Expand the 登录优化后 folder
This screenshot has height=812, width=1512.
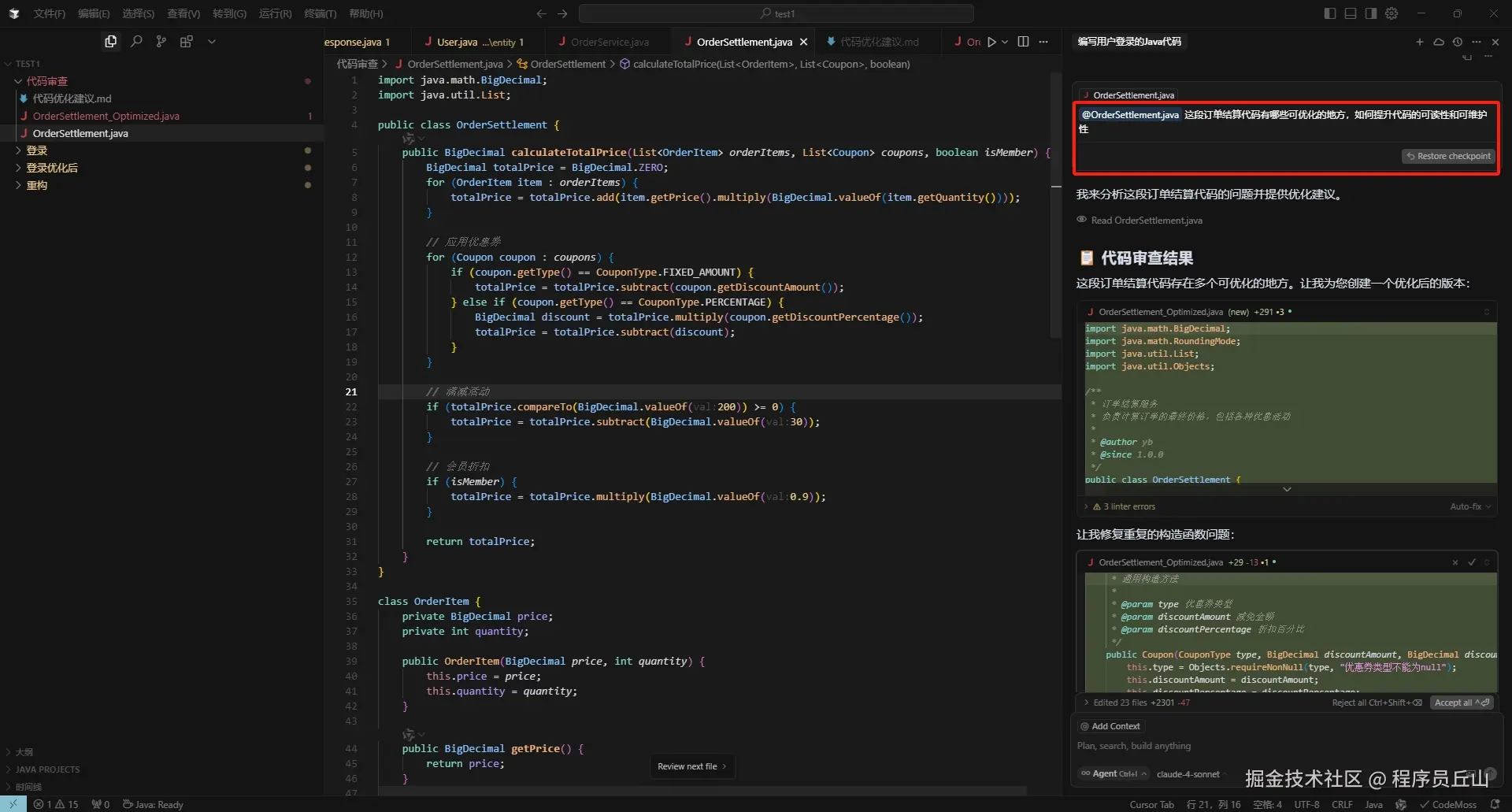[52, 168]
